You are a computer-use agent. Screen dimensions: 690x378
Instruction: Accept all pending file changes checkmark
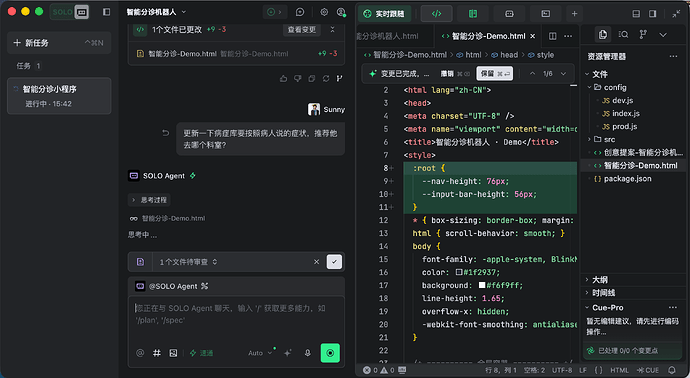coord(334,262)
